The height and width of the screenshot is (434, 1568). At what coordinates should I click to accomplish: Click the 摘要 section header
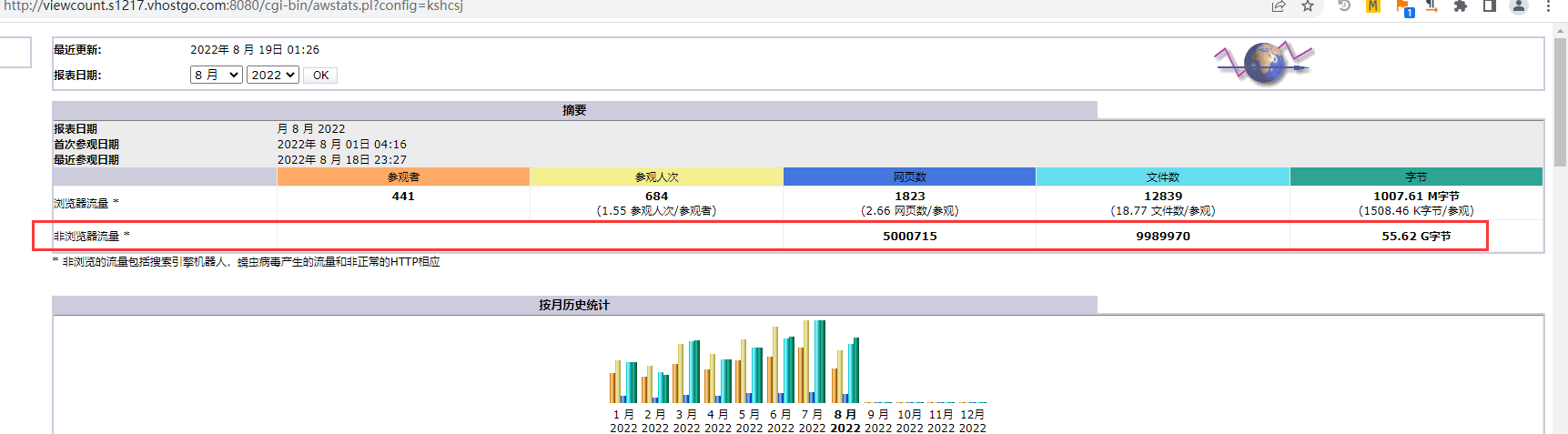coord(574,110)
